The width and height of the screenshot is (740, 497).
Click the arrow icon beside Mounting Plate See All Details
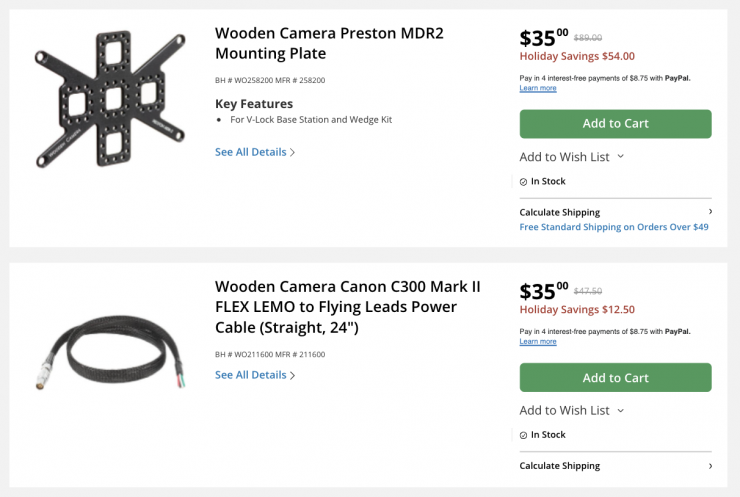click(x=293, y=153)
